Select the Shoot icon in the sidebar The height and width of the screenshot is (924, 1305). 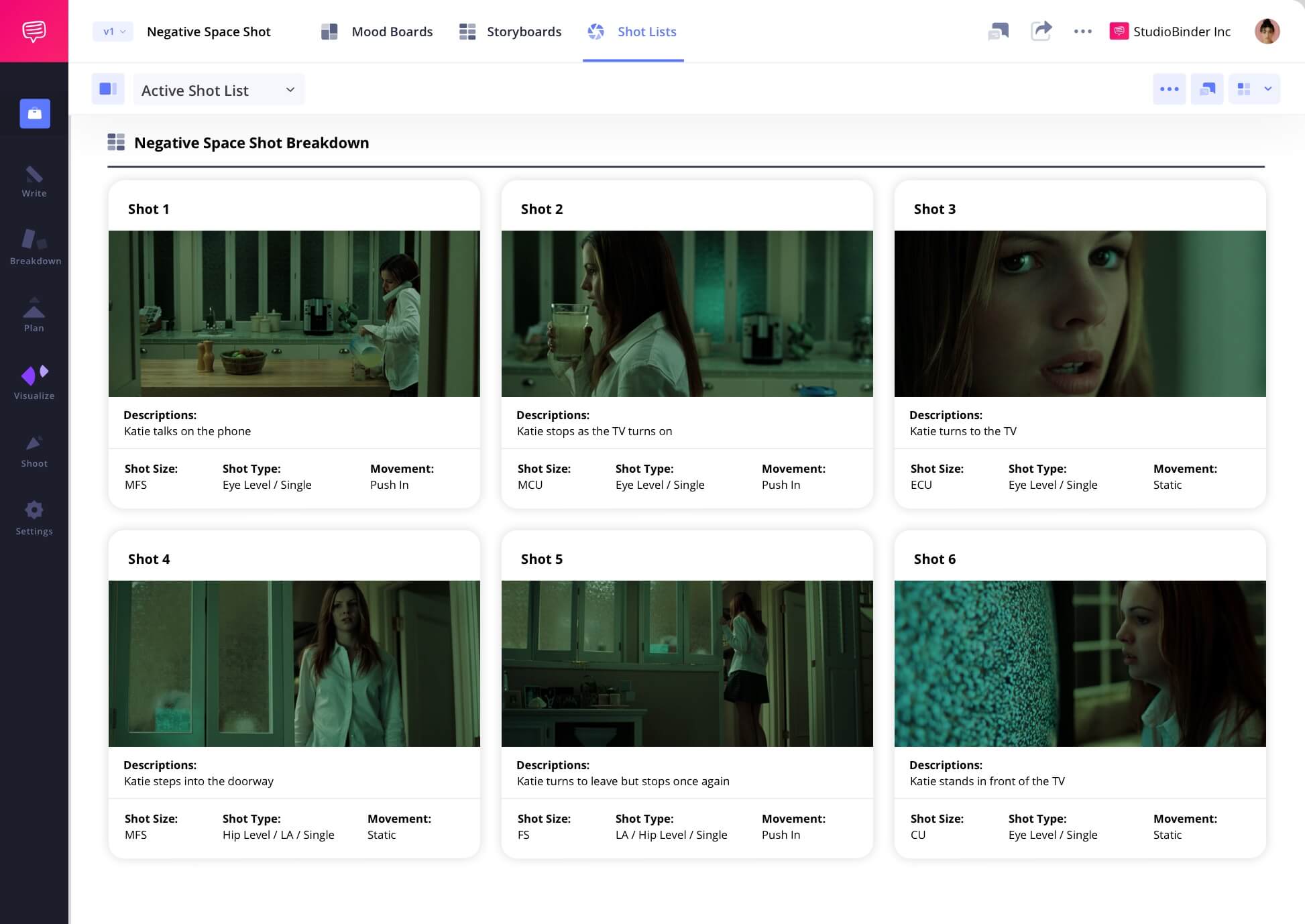click(x=34, y=448)
